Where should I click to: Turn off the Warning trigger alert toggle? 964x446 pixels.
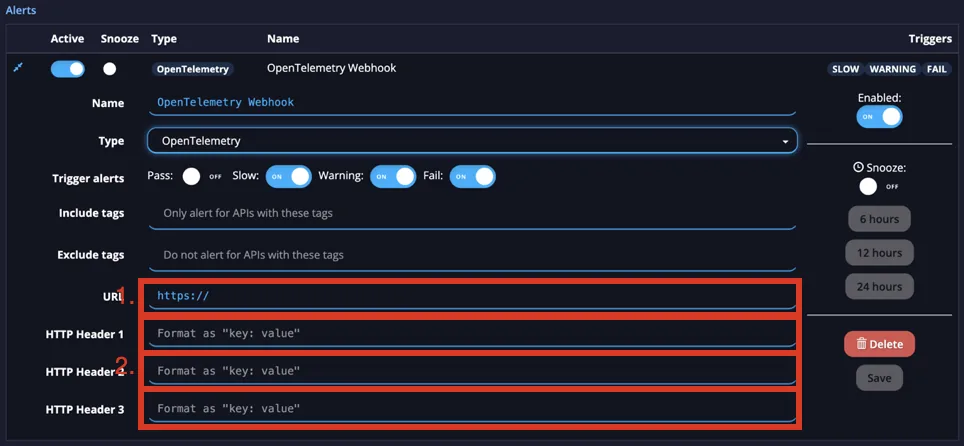click(x=393, y=176)
